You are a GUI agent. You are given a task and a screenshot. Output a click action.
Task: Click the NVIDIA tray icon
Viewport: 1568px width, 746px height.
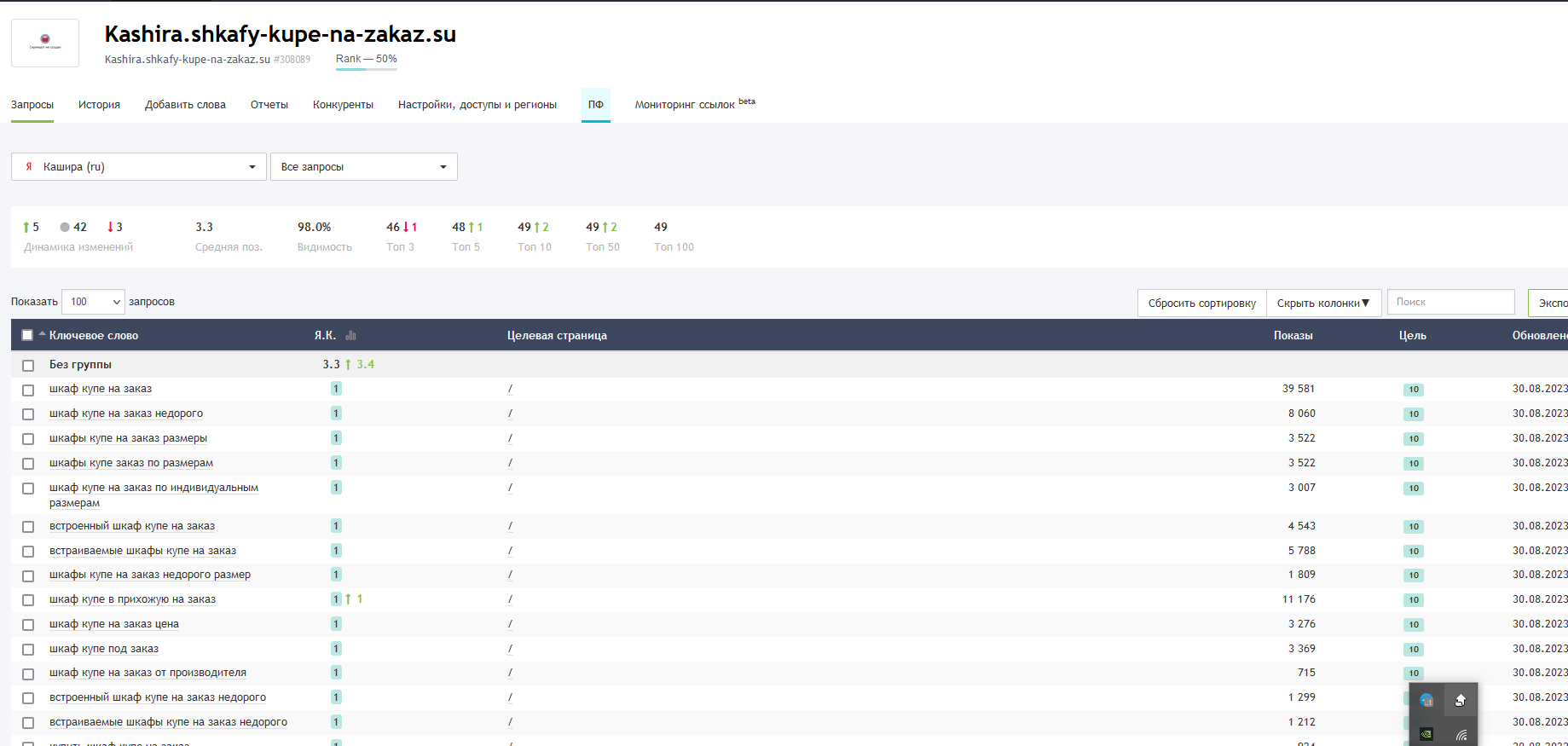[1426, 734]
